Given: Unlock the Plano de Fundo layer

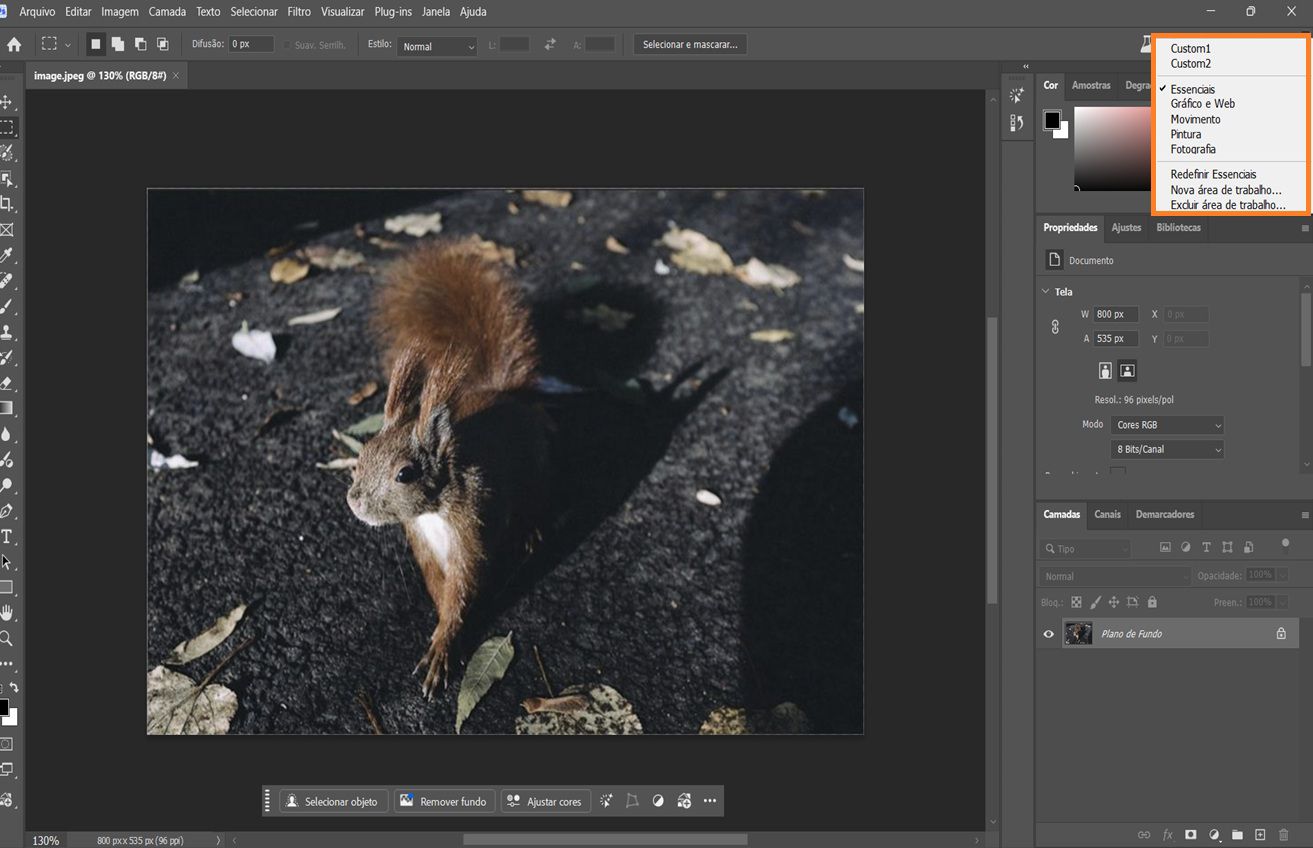Looking at the screenshot, I should coord(1281,633).
